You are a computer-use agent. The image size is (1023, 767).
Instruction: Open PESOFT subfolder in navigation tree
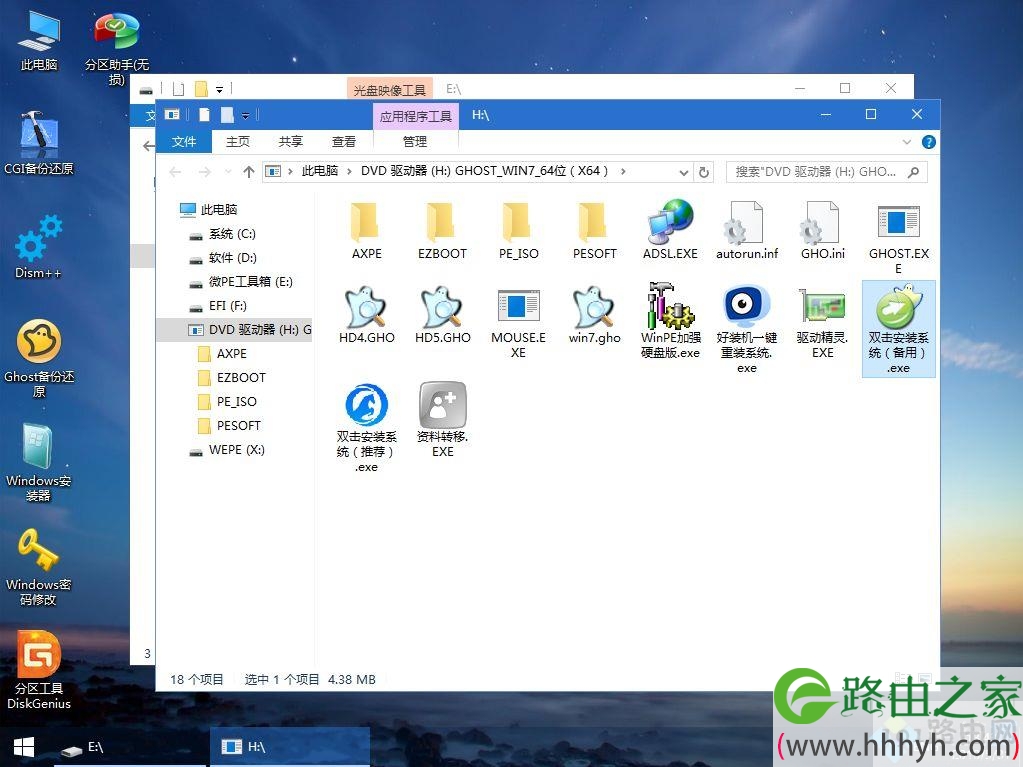(229, 426)
